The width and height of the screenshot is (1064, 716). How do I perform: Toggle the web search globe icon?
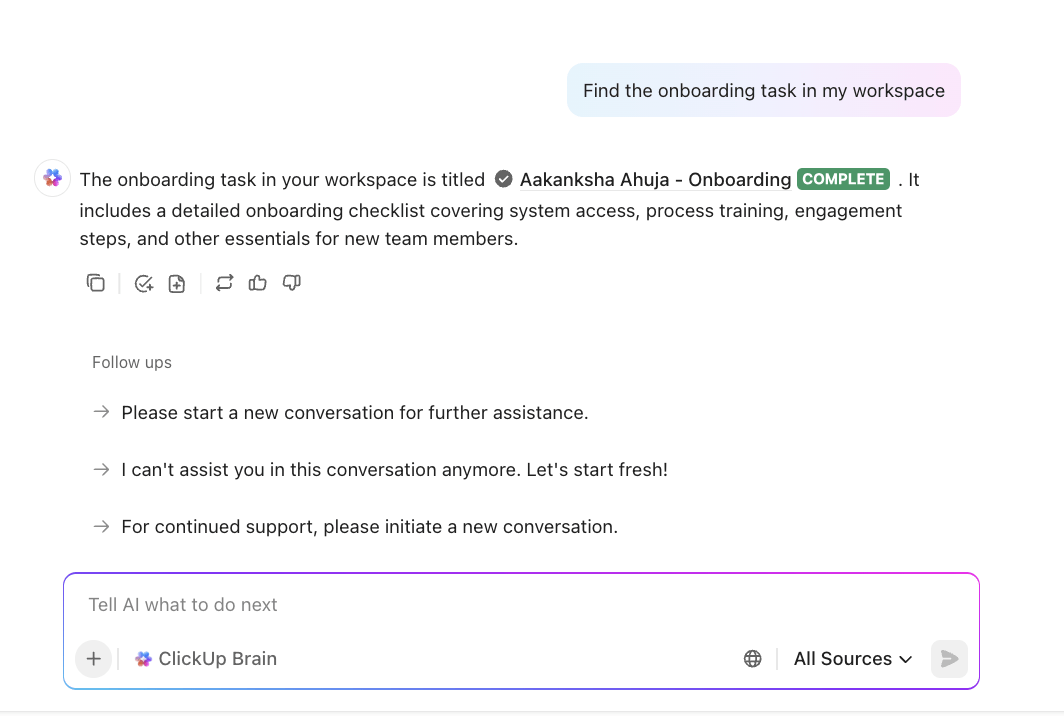click(753, 659)
